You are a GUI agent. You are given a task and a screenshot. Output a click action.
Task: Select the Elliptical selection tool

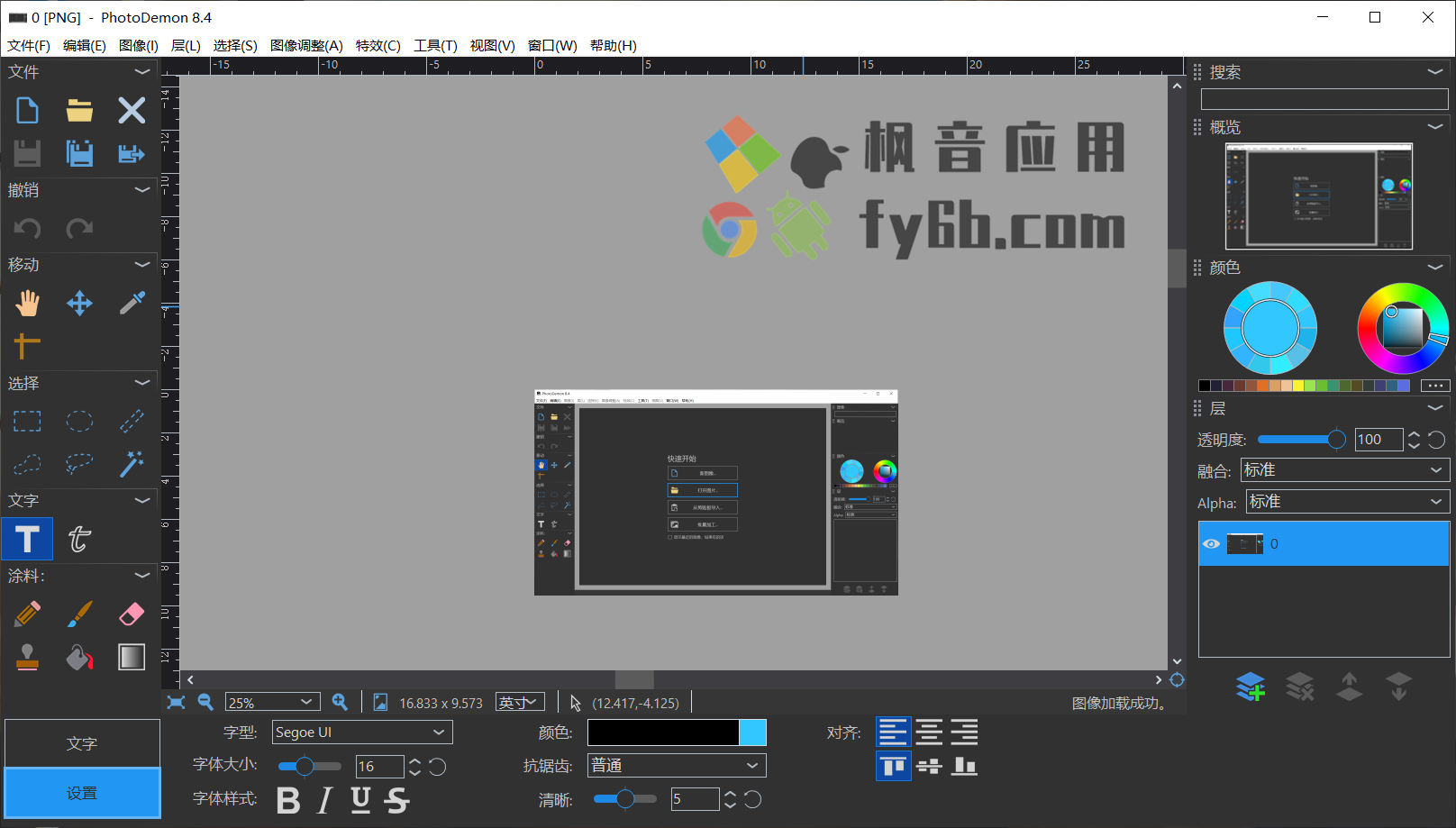coord(79,421)
